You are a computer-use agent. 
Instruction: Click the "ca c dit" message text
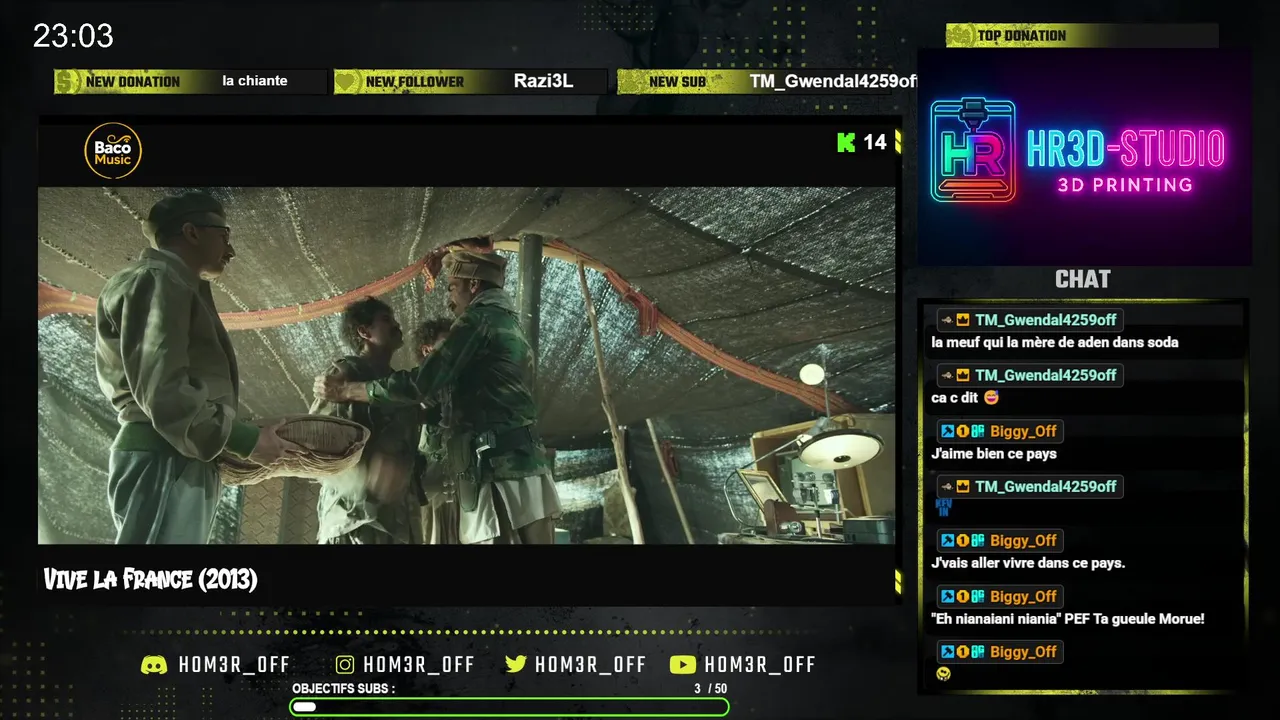coord(955,398)
